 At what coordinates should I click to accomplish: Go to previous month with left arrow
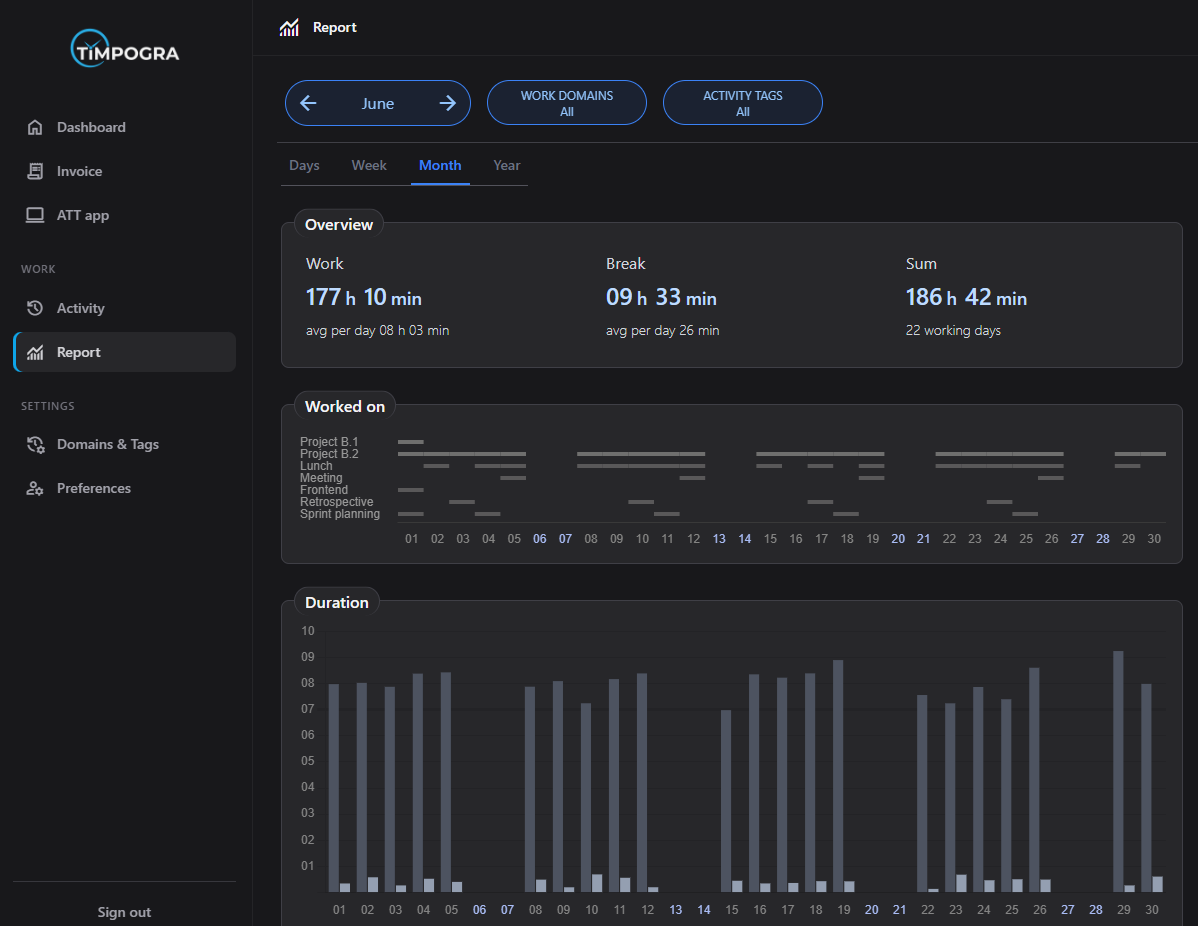(x=308, y=103)
